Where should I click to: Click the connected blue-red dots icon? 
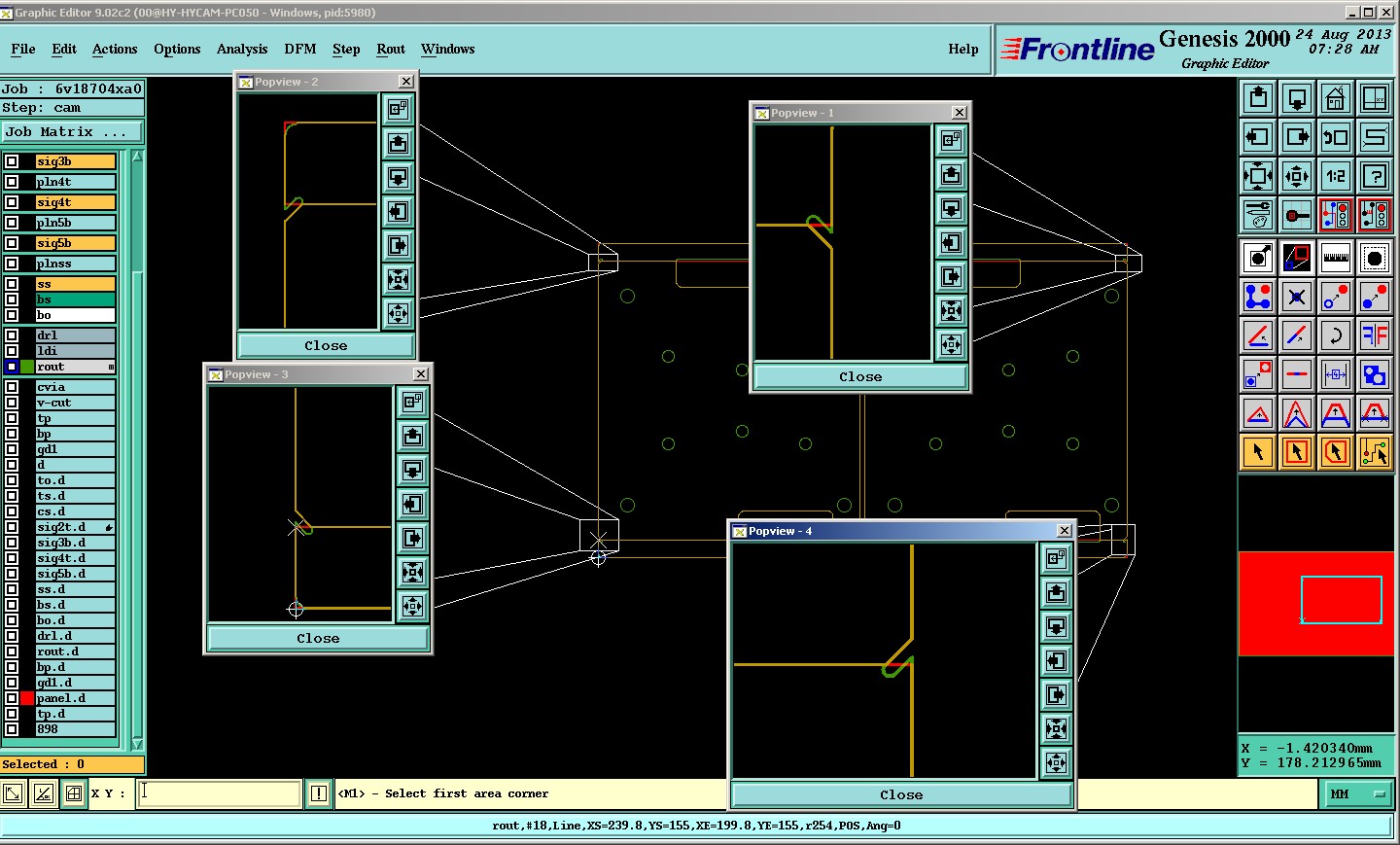click(1258, 297)
